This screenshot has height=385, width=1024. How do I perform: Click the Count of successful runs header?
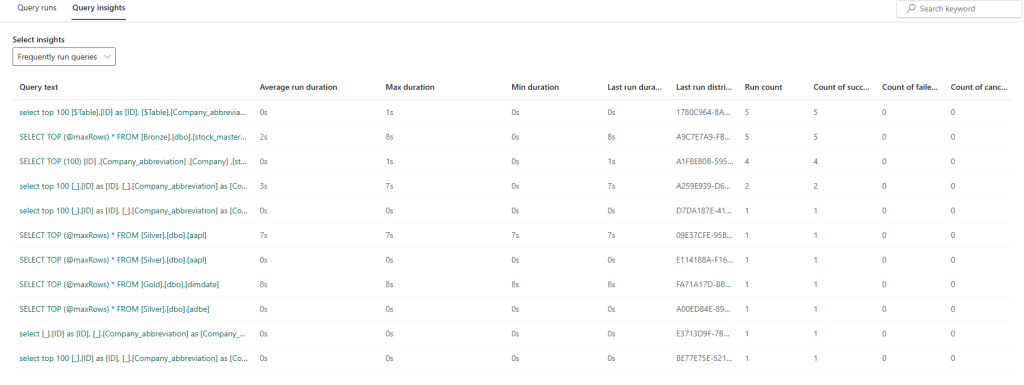(x=841, y=87)
